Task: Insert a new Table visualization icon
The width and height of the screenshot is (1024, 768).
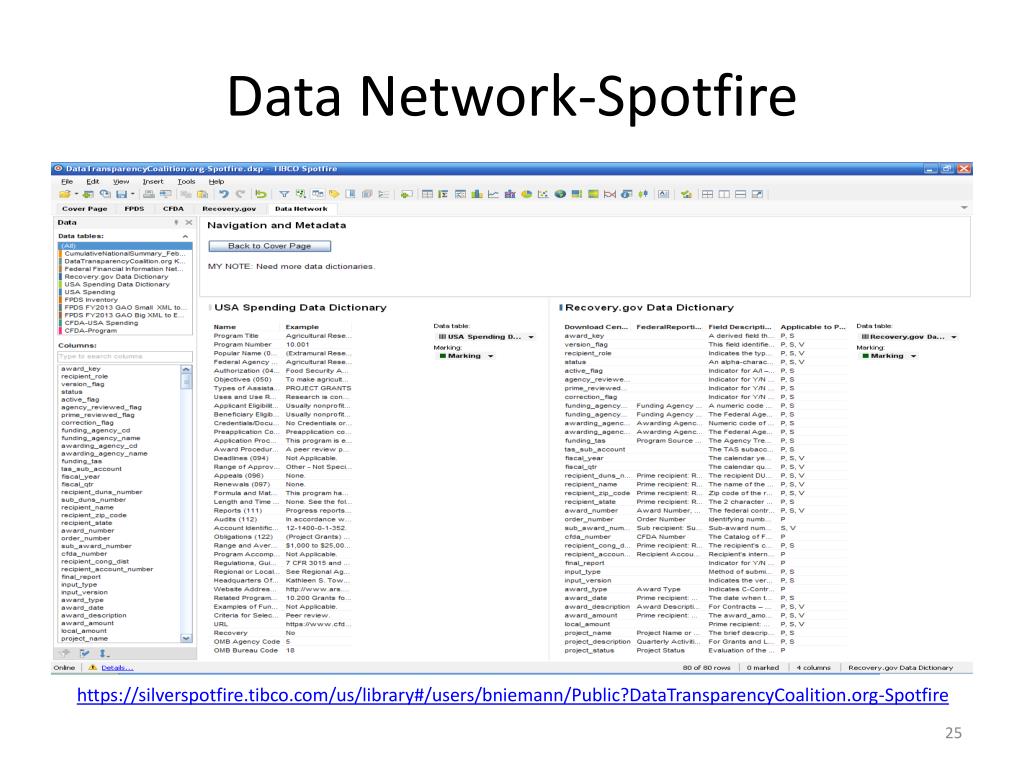Action: click(427, 194)
